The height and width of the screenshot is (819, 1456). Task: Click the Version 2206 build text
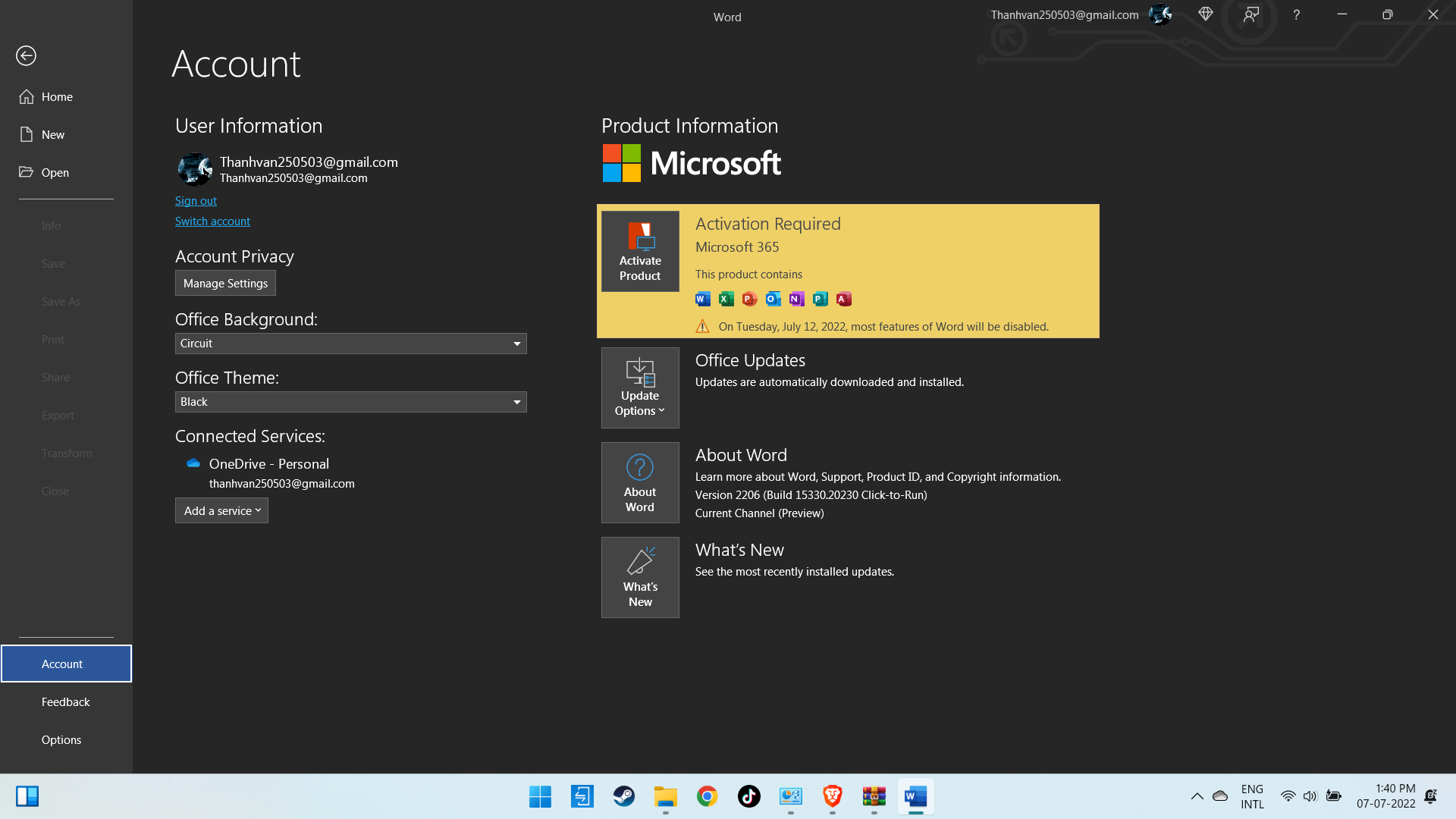811,494
